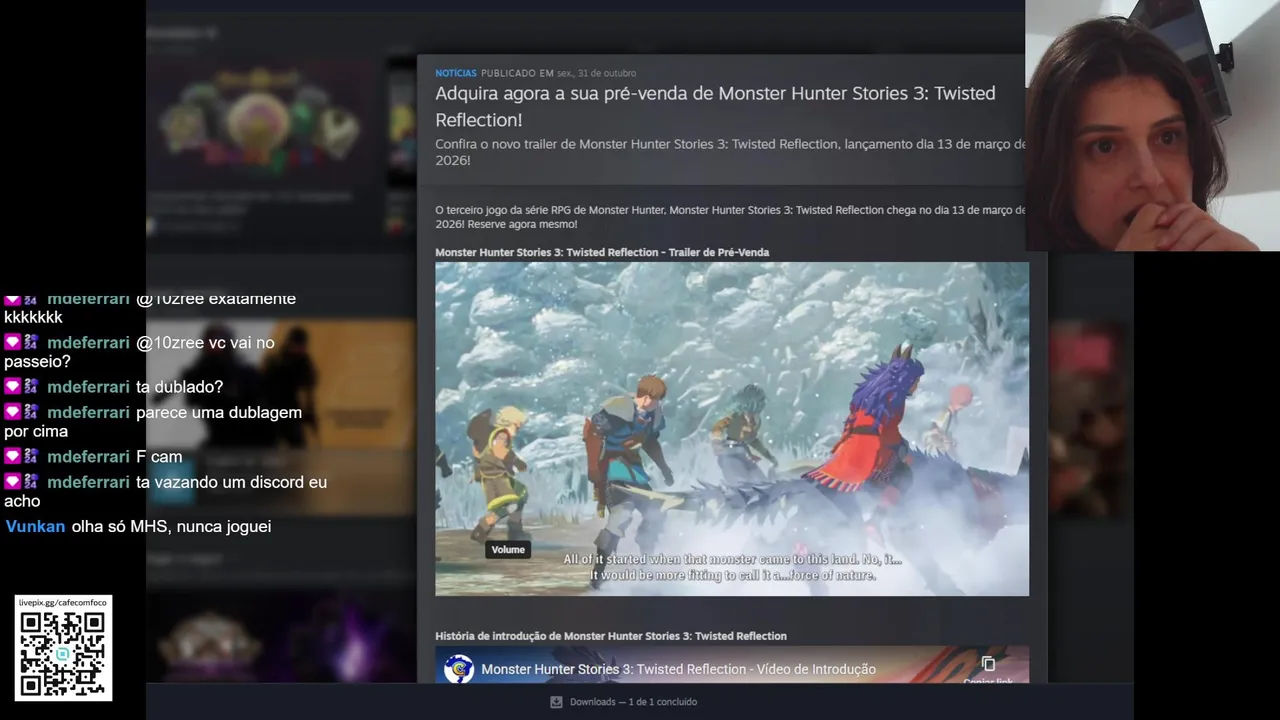Viewport: 1280px width, 720px height.
Task: Click the livepix QR code image
Action: point(63,655)
